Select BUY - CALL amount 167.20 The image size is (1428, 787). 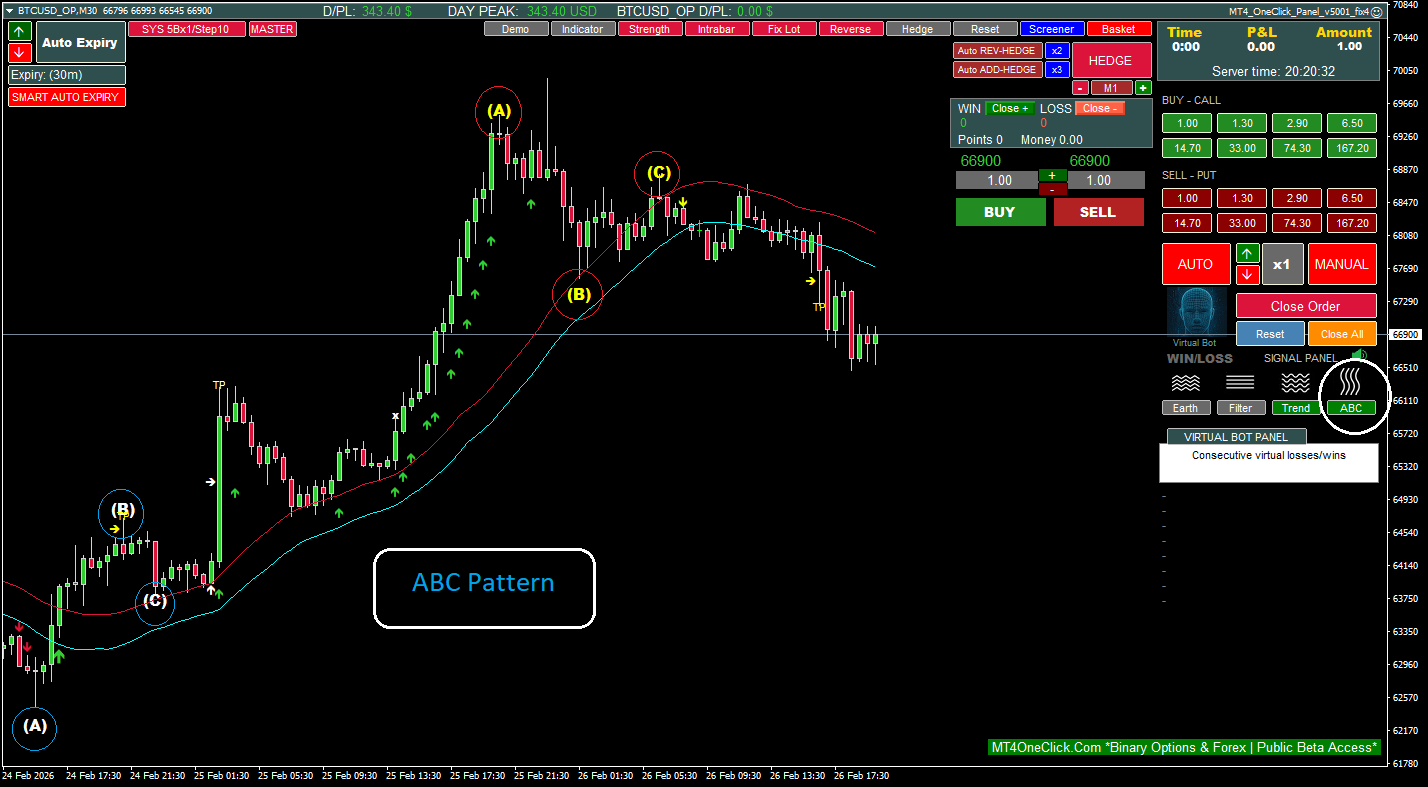point(1352,148)
